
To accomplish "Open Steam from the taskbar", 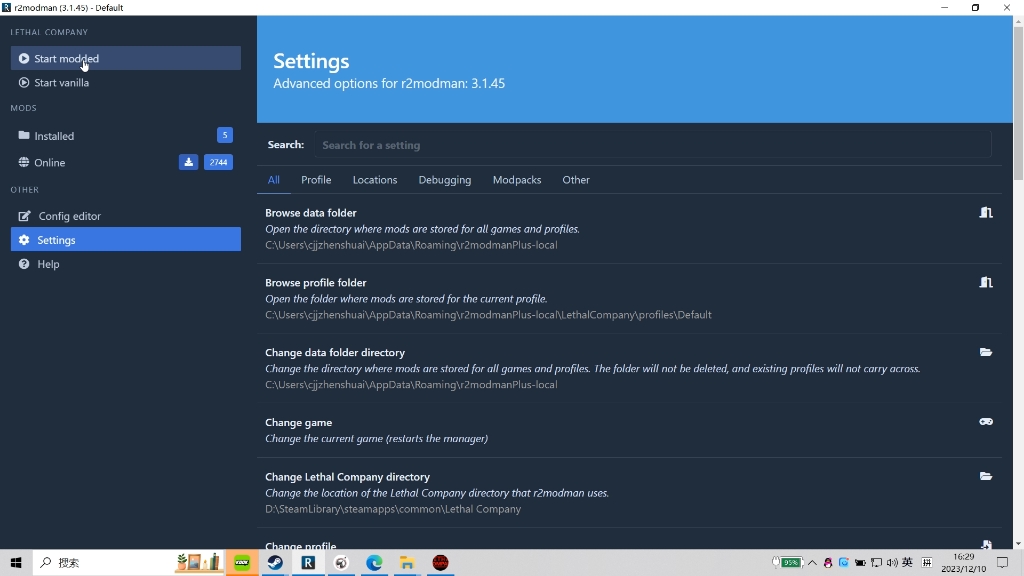I will coord(275,562).
